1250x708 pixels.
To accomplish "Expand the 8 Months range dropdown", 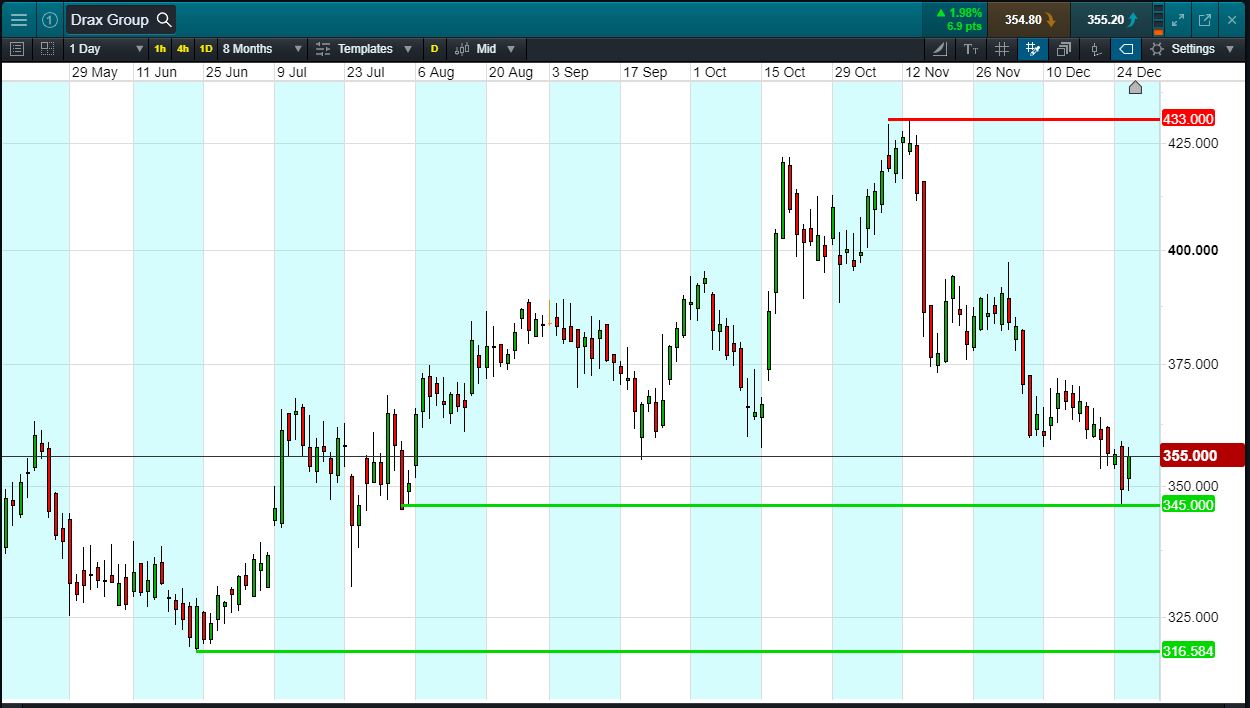I will click(x=262, y=48).
